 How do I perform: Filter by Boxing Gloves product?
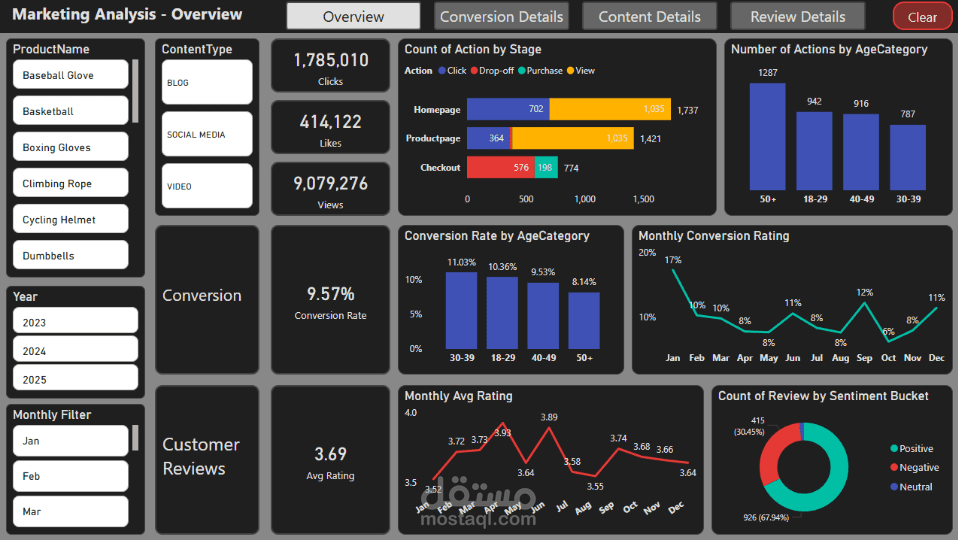70,147
